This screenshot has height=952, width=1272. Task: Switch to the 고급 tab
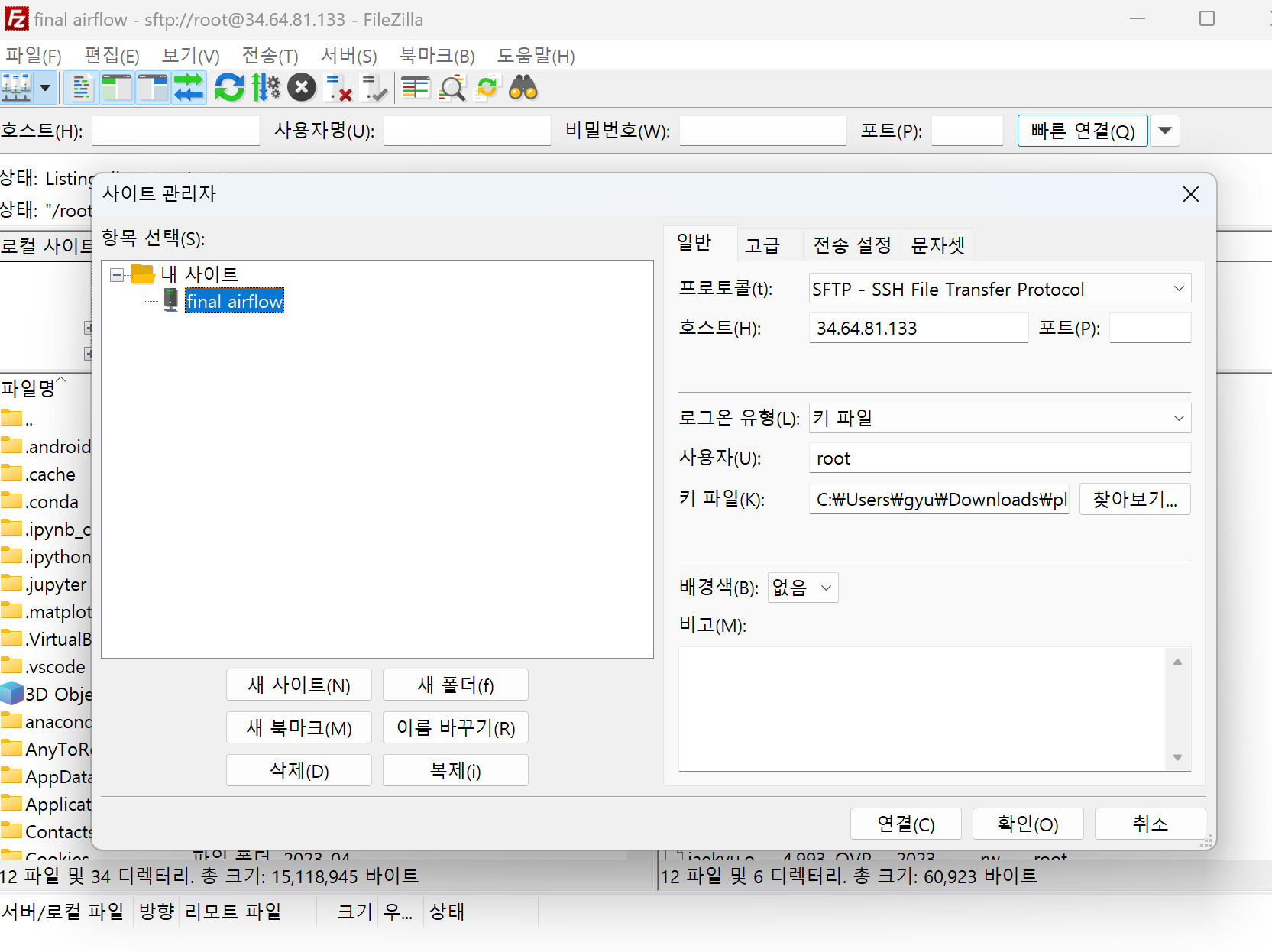click(762, 245)
